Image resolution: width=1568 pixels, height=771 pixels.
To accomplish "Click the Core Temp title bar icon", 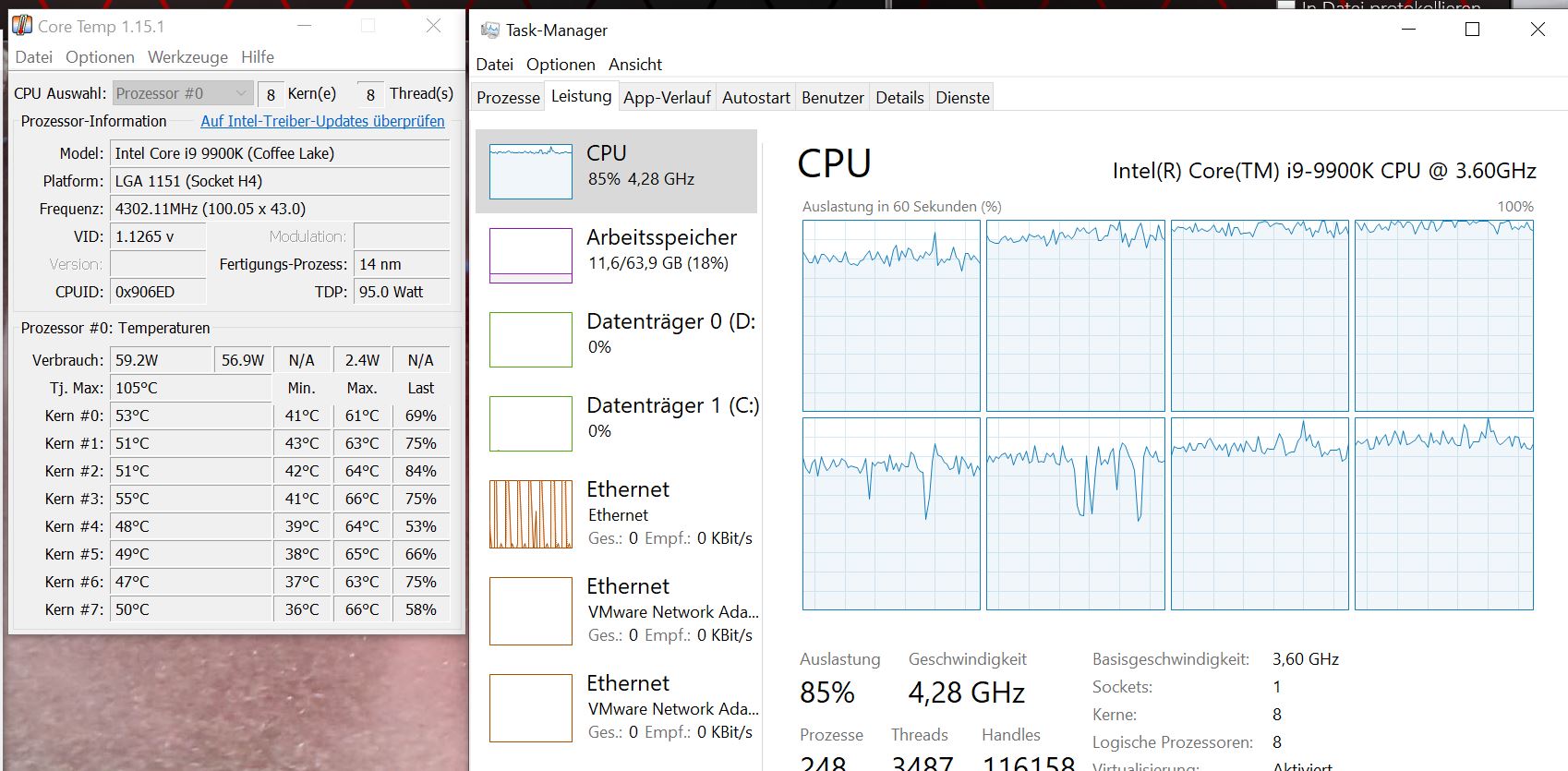I will click(x=20, y=25).
